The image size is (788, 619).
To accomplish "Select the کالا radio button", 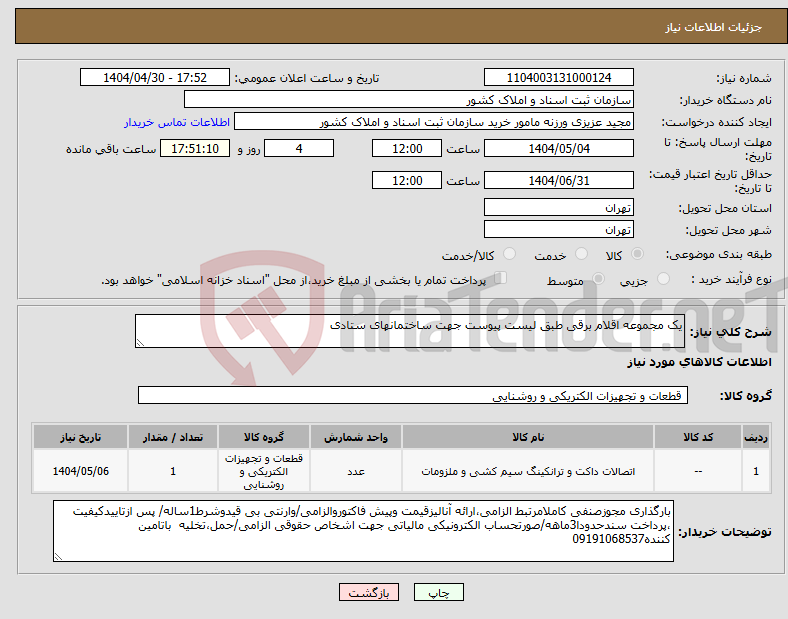I will [x=637, y=254].
